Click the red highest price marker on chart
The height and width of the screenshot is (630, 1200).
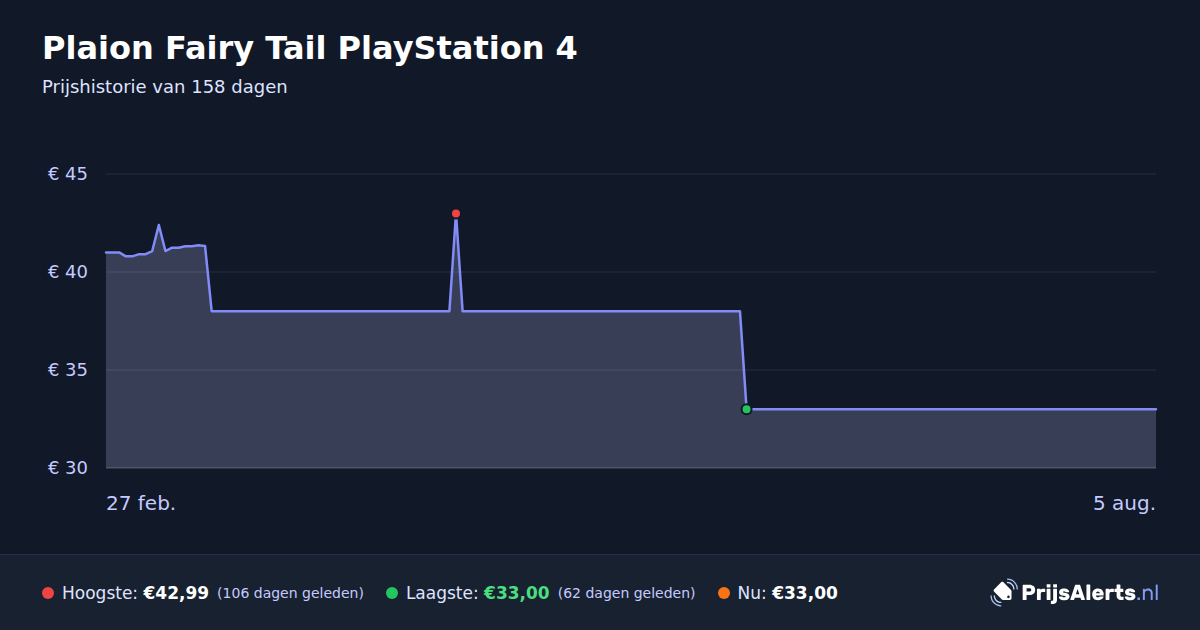click(456, 213)
